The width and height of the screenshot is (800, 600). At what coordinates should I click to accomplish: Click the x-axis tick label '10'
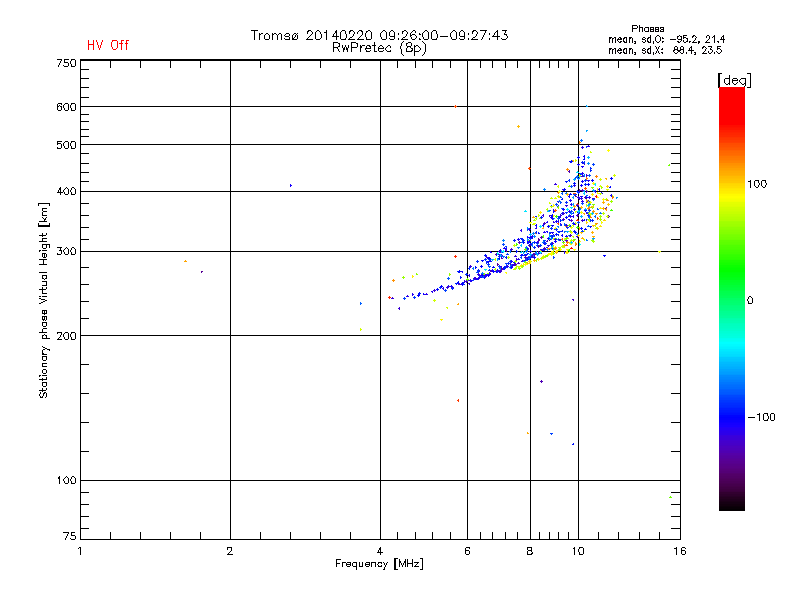pyautogui.click(x=578, y=551)
